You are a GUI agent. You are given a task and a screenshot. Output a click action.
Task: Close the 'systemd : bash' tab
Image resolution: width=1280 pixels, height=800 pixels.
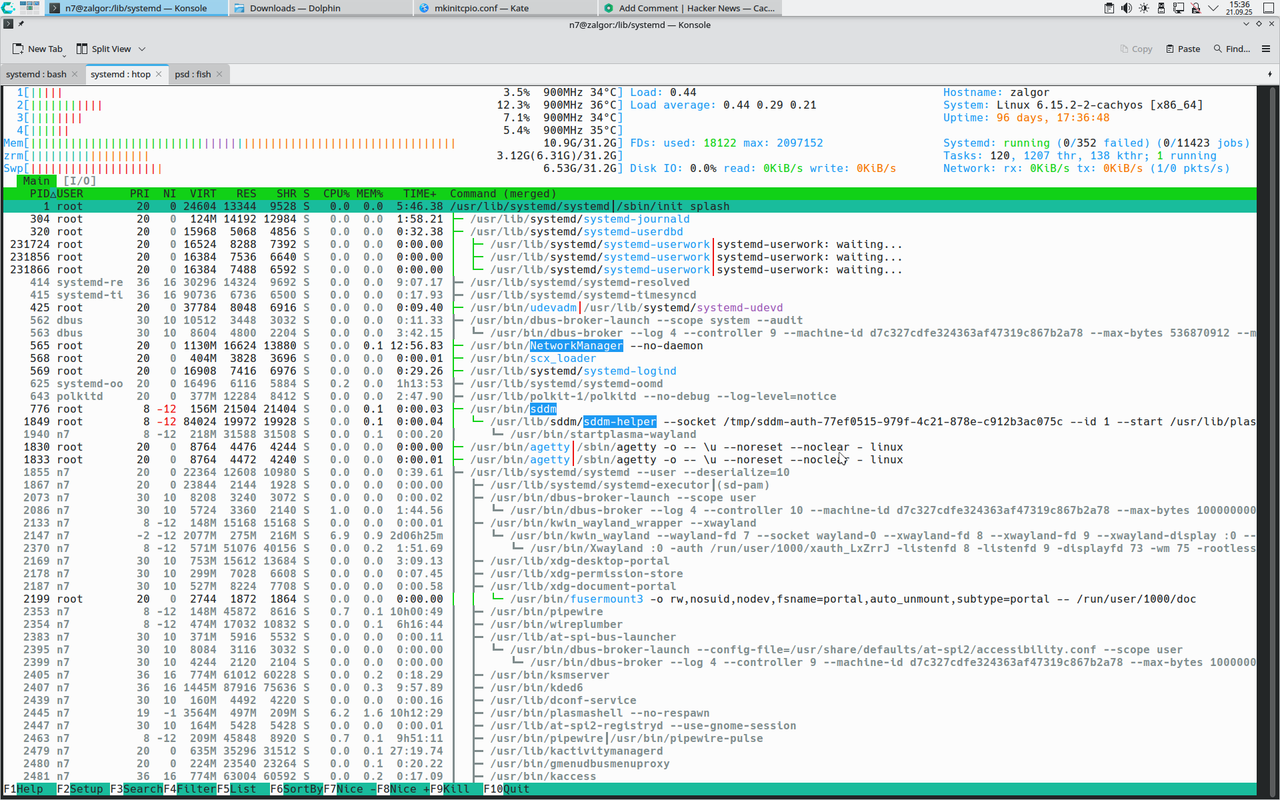click(x=74, y=74)
